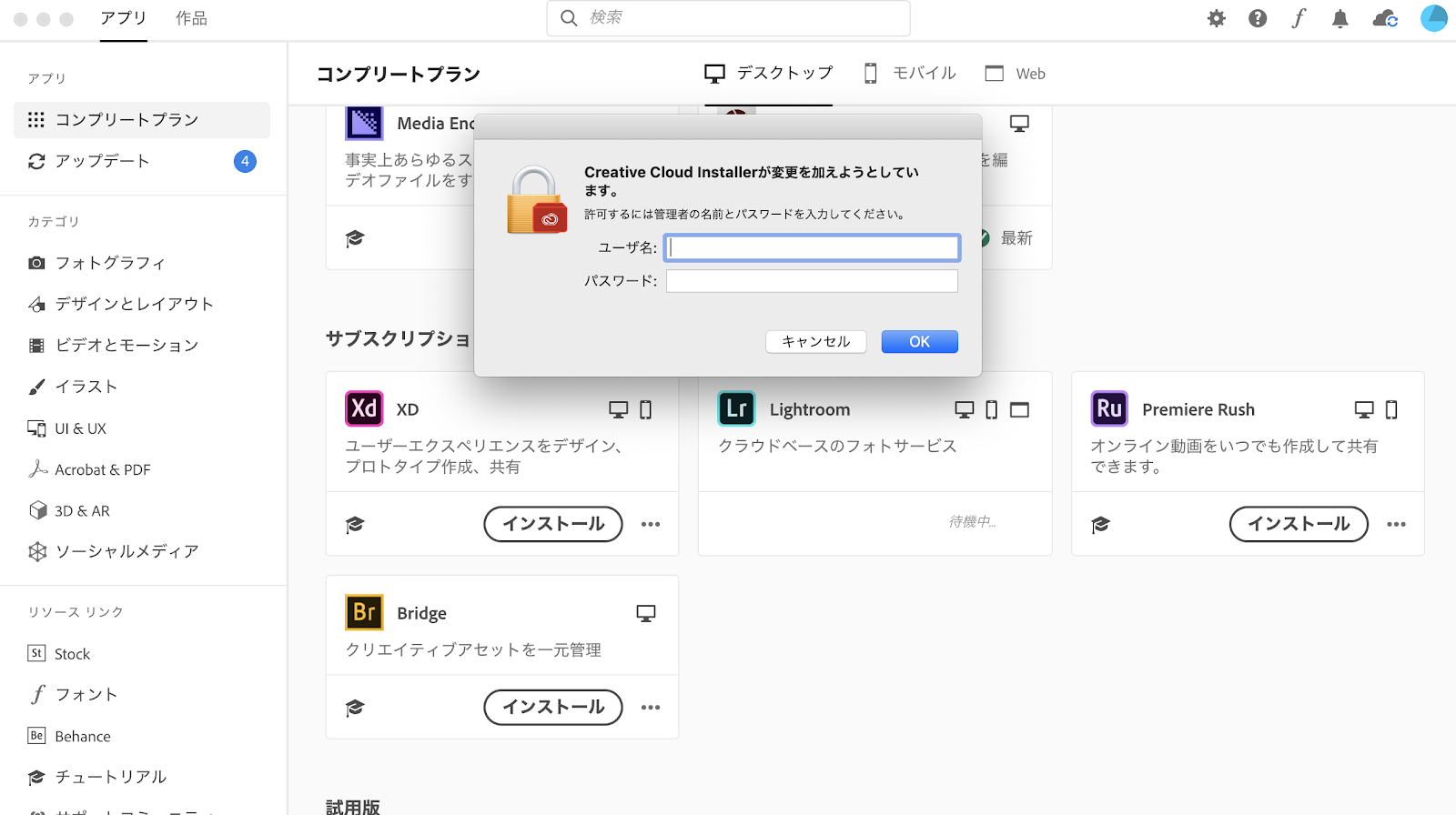Click the film icon beside ビデオとモーション
The height and width of the screenshot is (815, 1456).
point(36,346)
